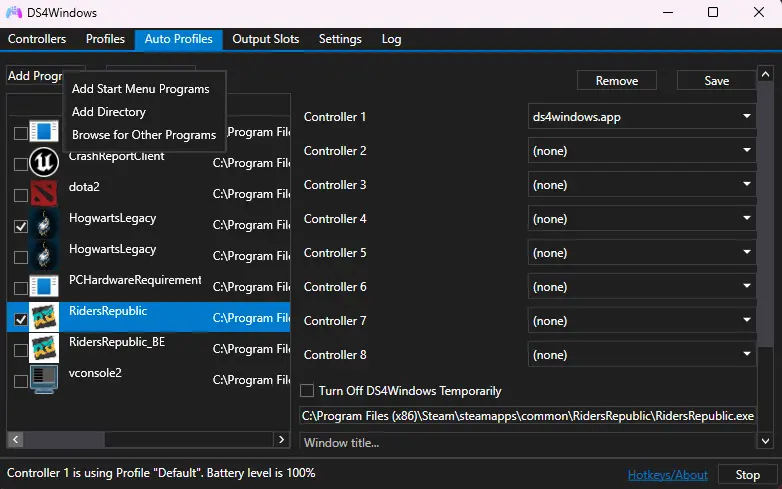
Task: Toggle Turn Off DS4Windows Temporarily checkbox
Action: tap(307, 390)
